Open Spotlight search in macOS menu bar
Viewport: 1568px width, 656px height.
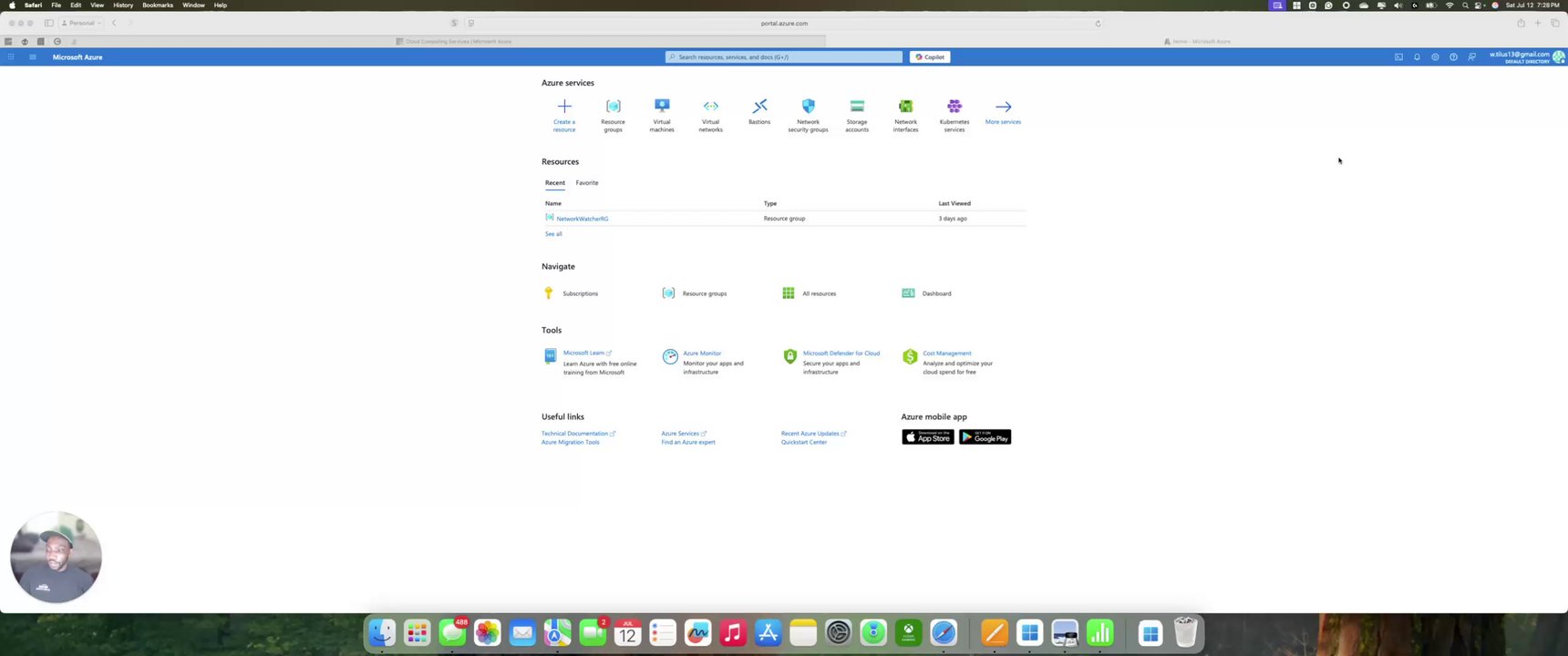click(1465, 5)
